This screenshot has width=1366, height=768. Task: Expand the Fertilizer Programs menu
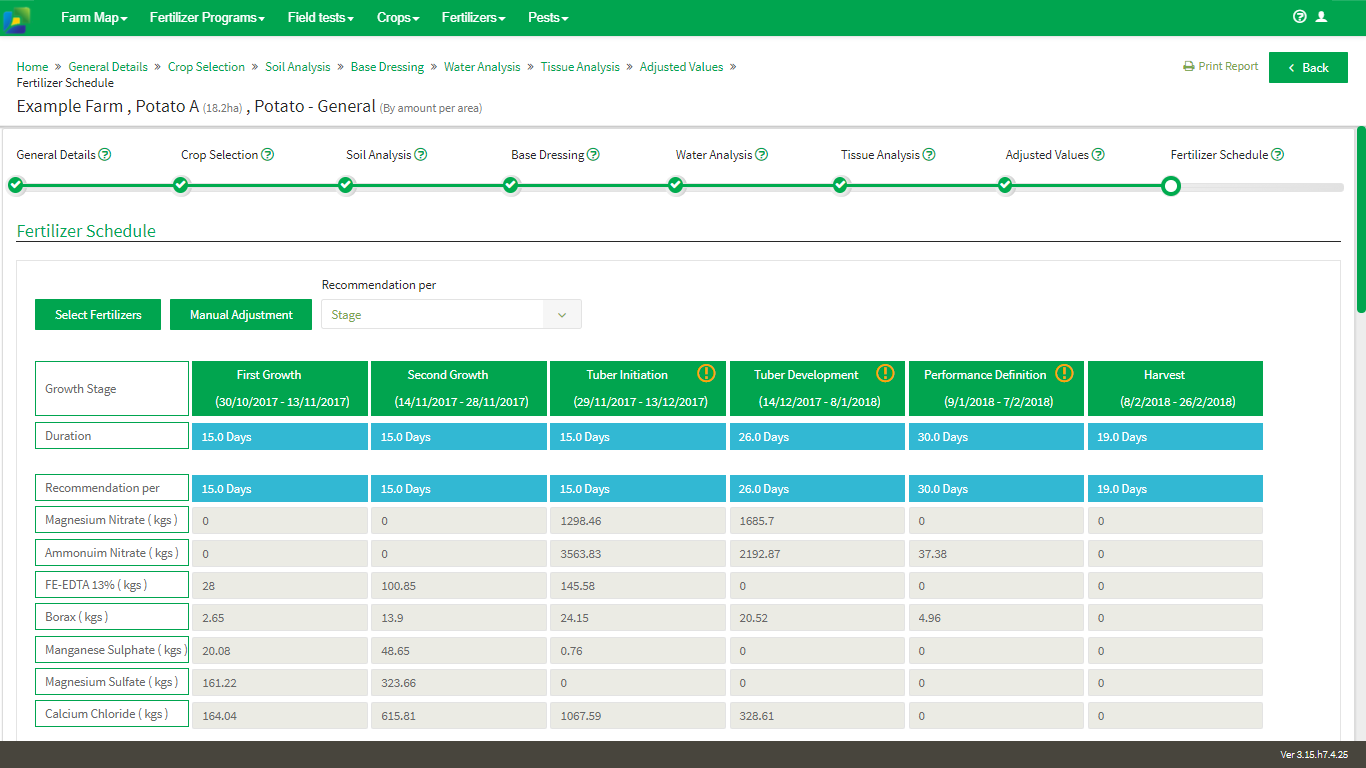[207, 18]
